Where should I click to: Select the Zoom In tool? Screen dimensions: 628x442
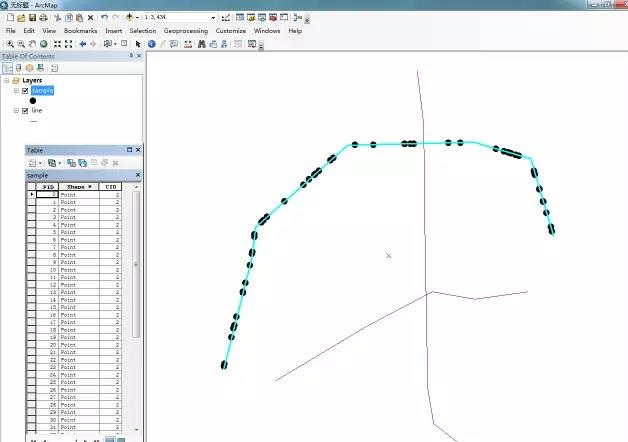pyautogui.click(x=10, y=44)
